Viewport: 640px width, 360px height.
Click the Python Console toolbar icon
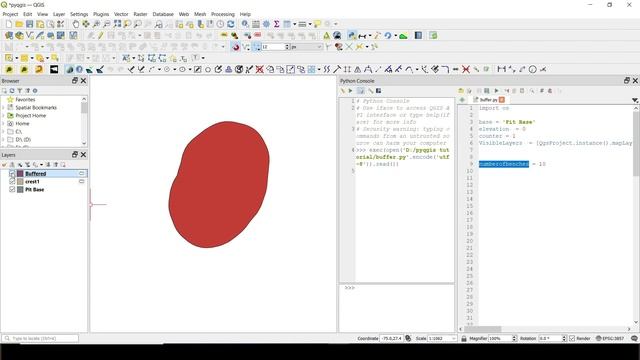click(x=351, y=36)
